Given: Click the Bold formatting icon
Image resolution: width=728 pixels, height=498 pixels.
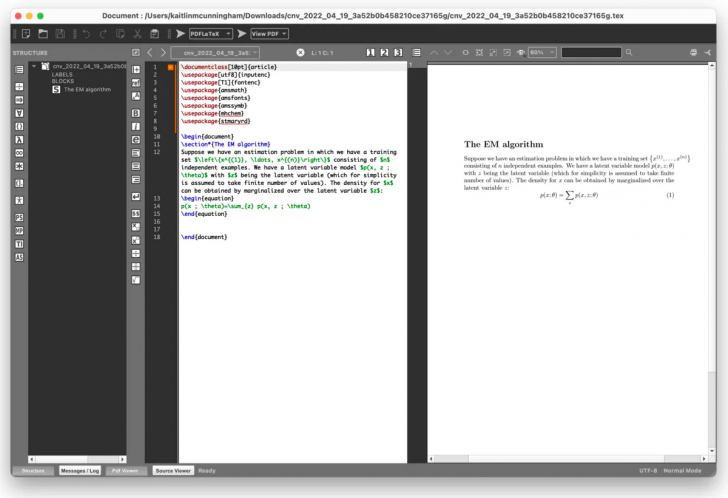Looking at the screenshot, I should click(x=135, y=112).
